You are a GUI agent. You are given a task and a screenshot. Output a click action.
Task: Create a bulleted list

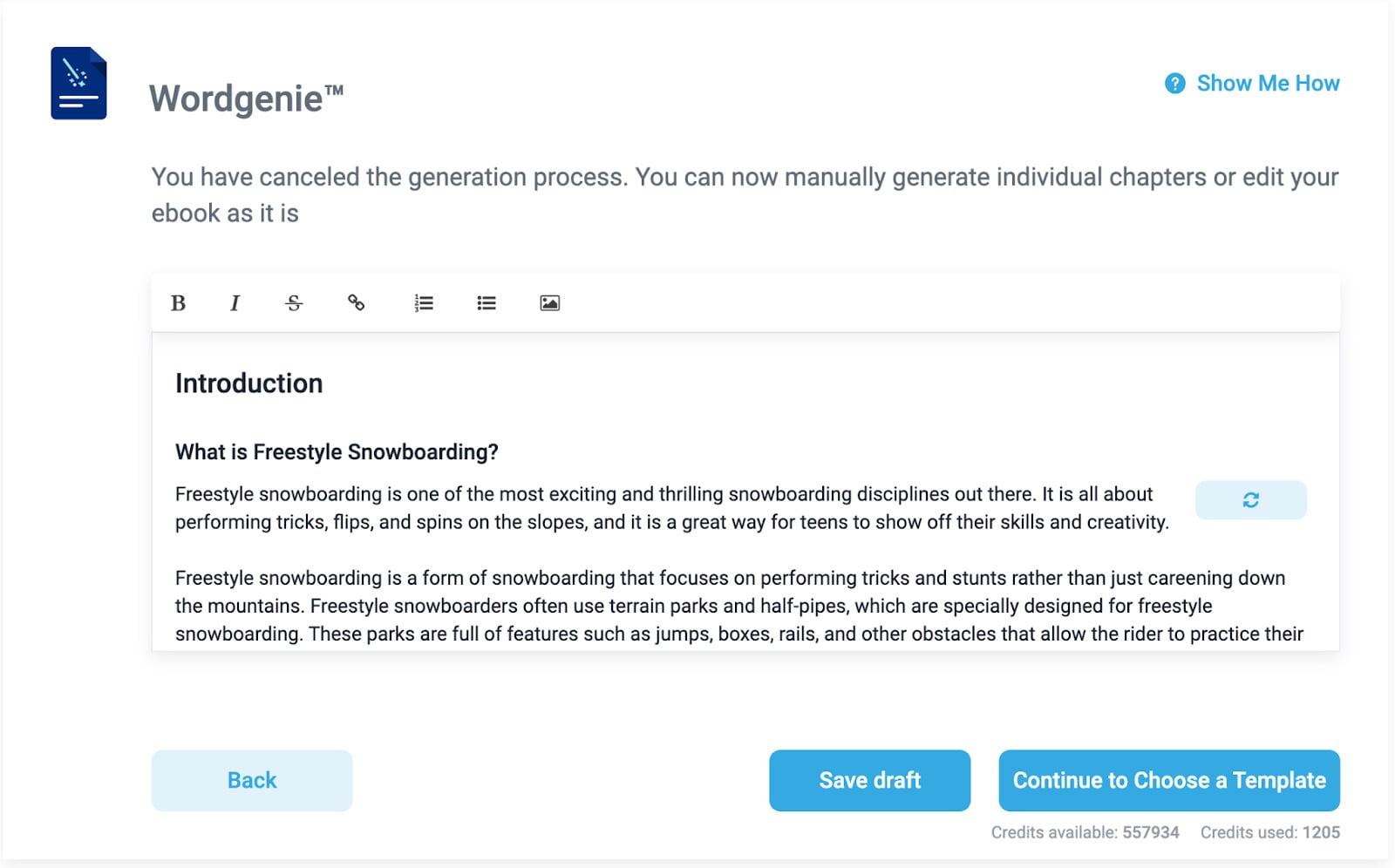pyautogui.click(x=486, y=303)
